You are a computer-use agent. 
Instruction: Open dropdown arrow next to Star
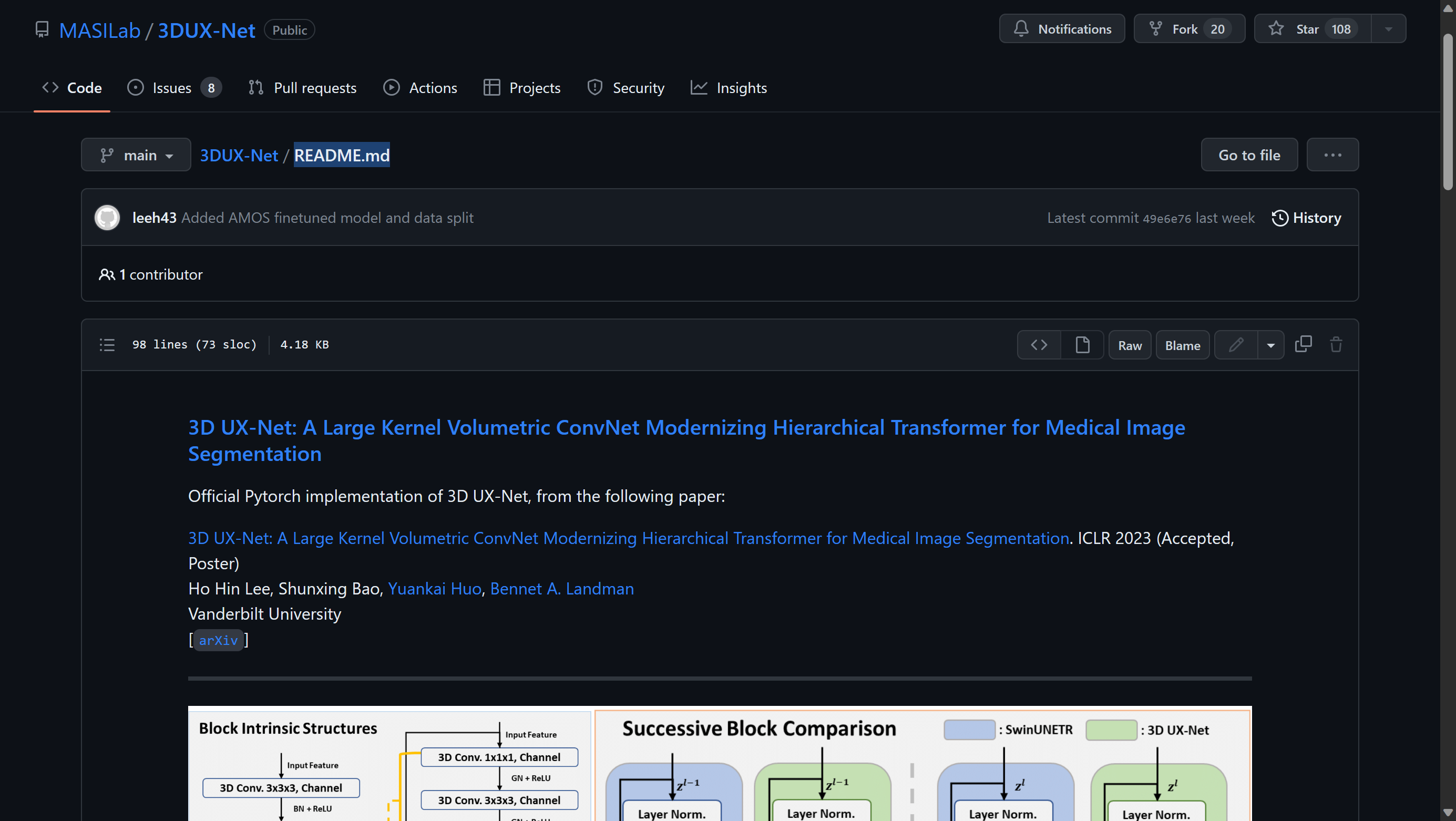[1388, 29]
